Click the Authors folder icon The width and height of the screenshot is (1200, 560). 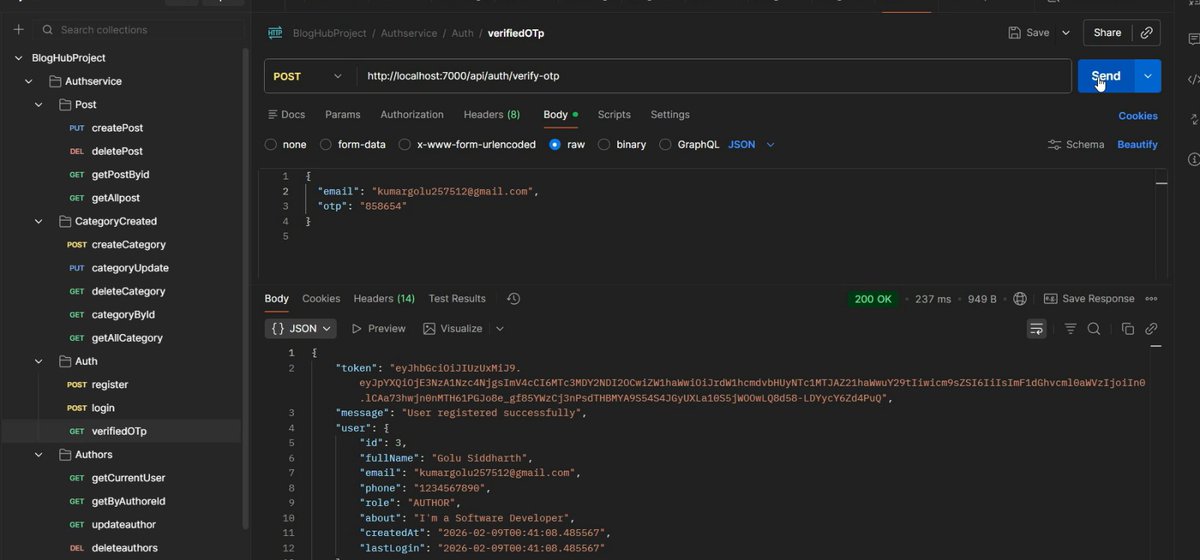64,455
